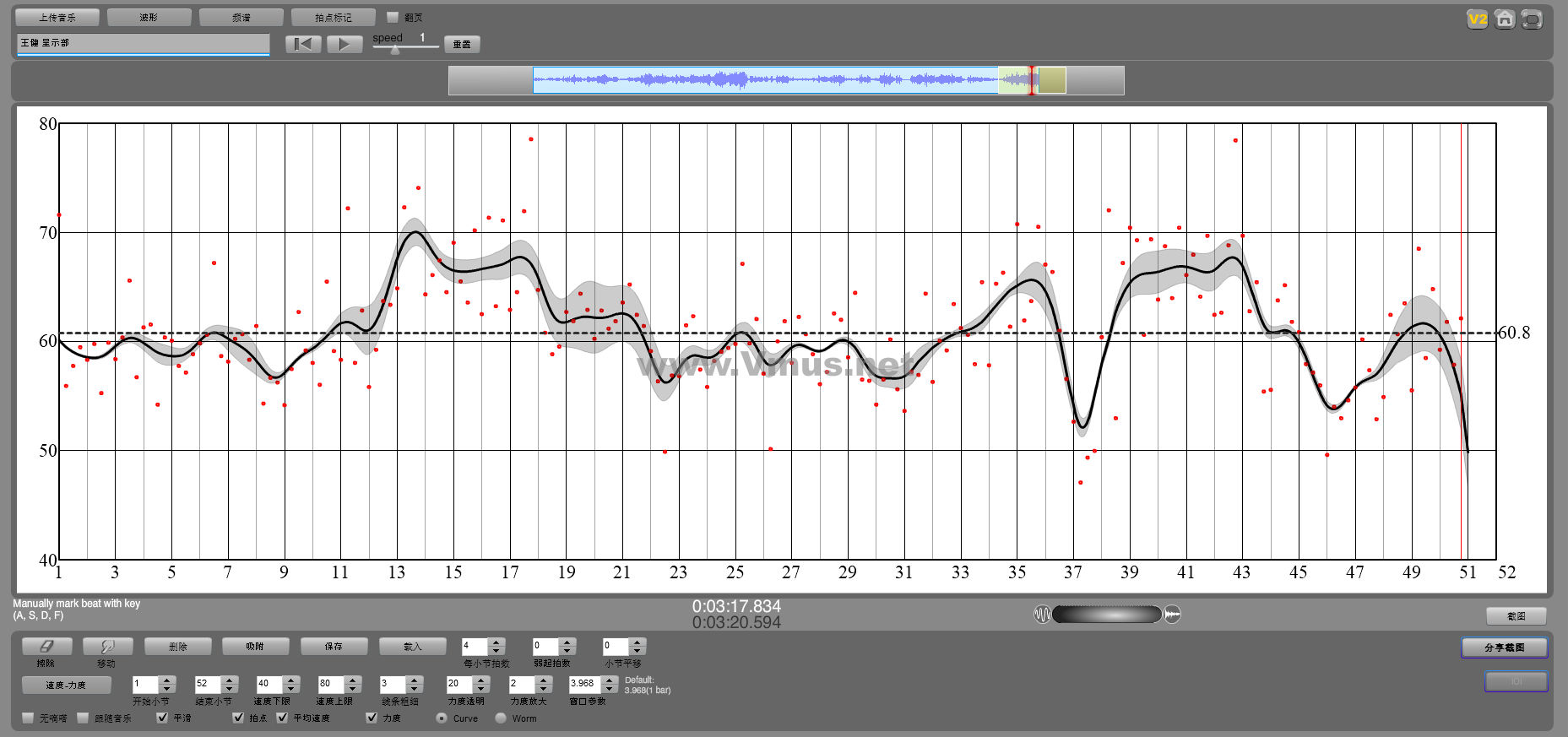Viewport: 1568px width, 737px height.
Task: Toggle fullscreen view icon
Action: (1531, 19)
